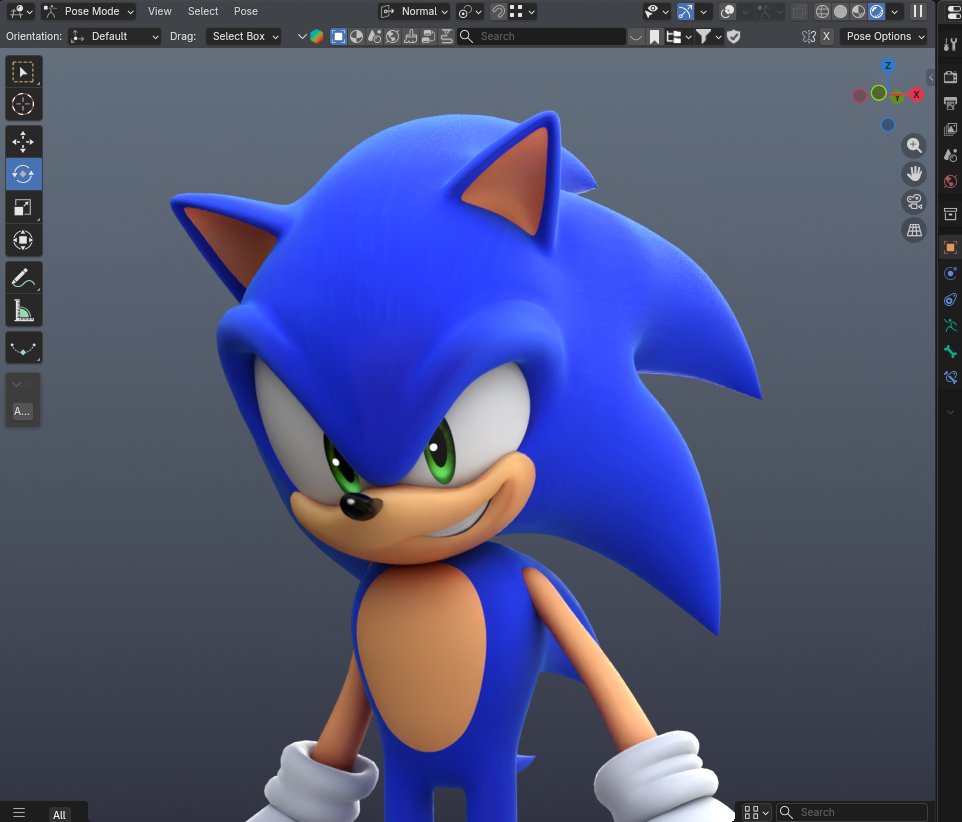Open the pivot point dropdown
The image size is (962, 822).
[470, 11]
